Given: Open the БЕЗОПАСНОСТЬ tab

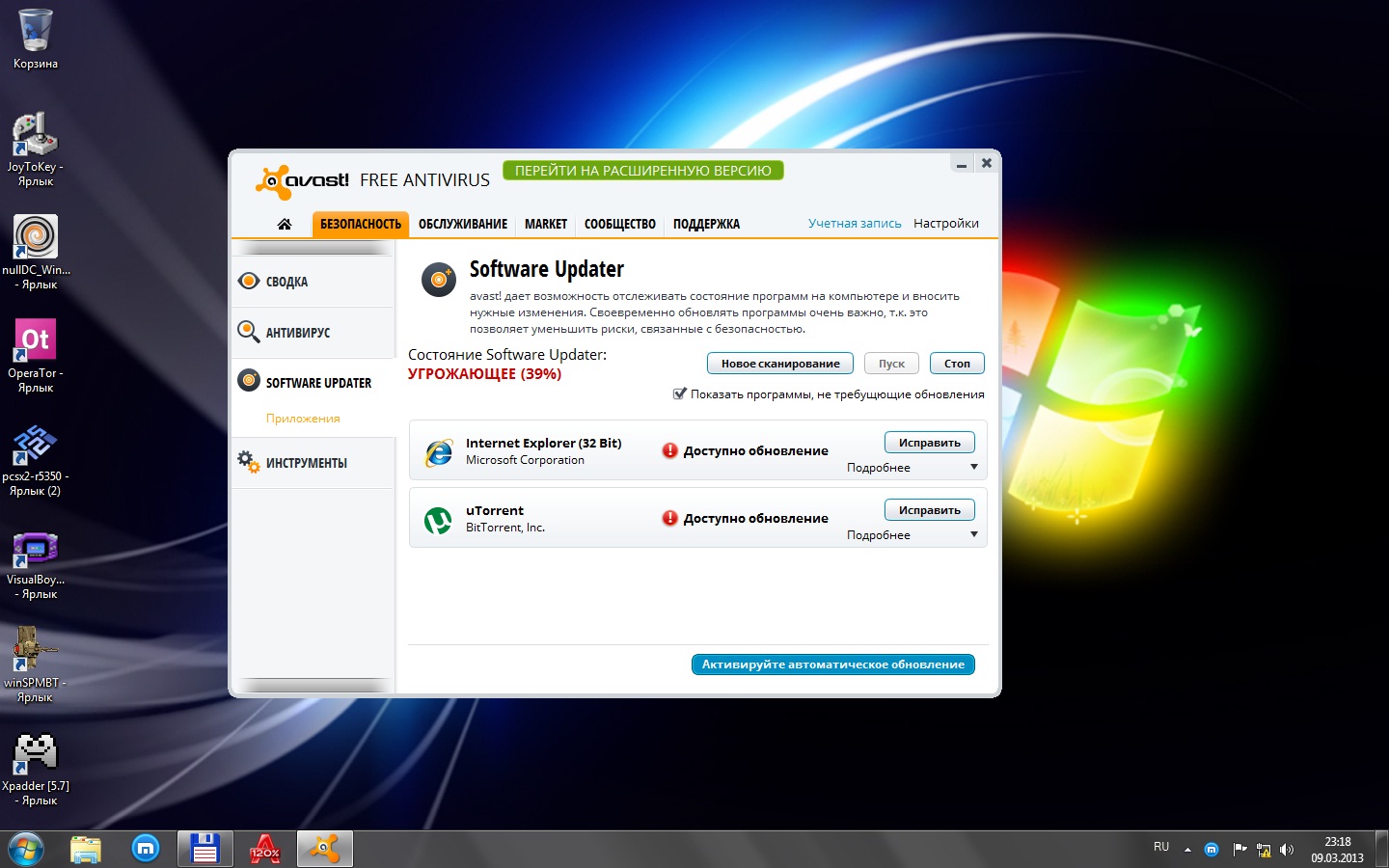Looking at the screenshot, I should point(360,224).
